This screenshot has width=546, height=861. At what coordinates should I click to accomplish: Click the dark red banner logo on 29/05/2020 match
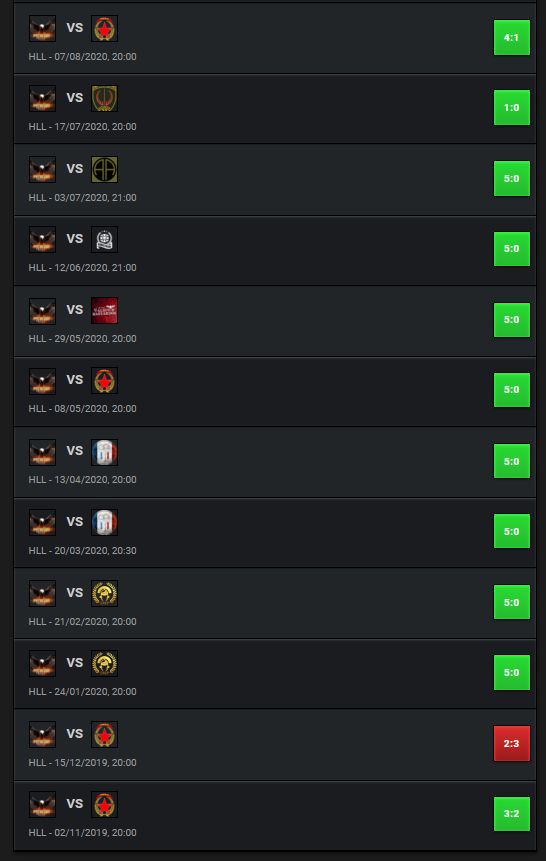pos(104,311)
